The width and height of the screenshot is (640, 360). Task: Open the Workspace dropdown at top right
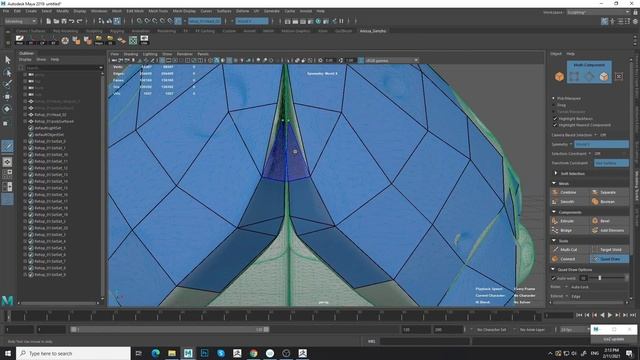598,12
